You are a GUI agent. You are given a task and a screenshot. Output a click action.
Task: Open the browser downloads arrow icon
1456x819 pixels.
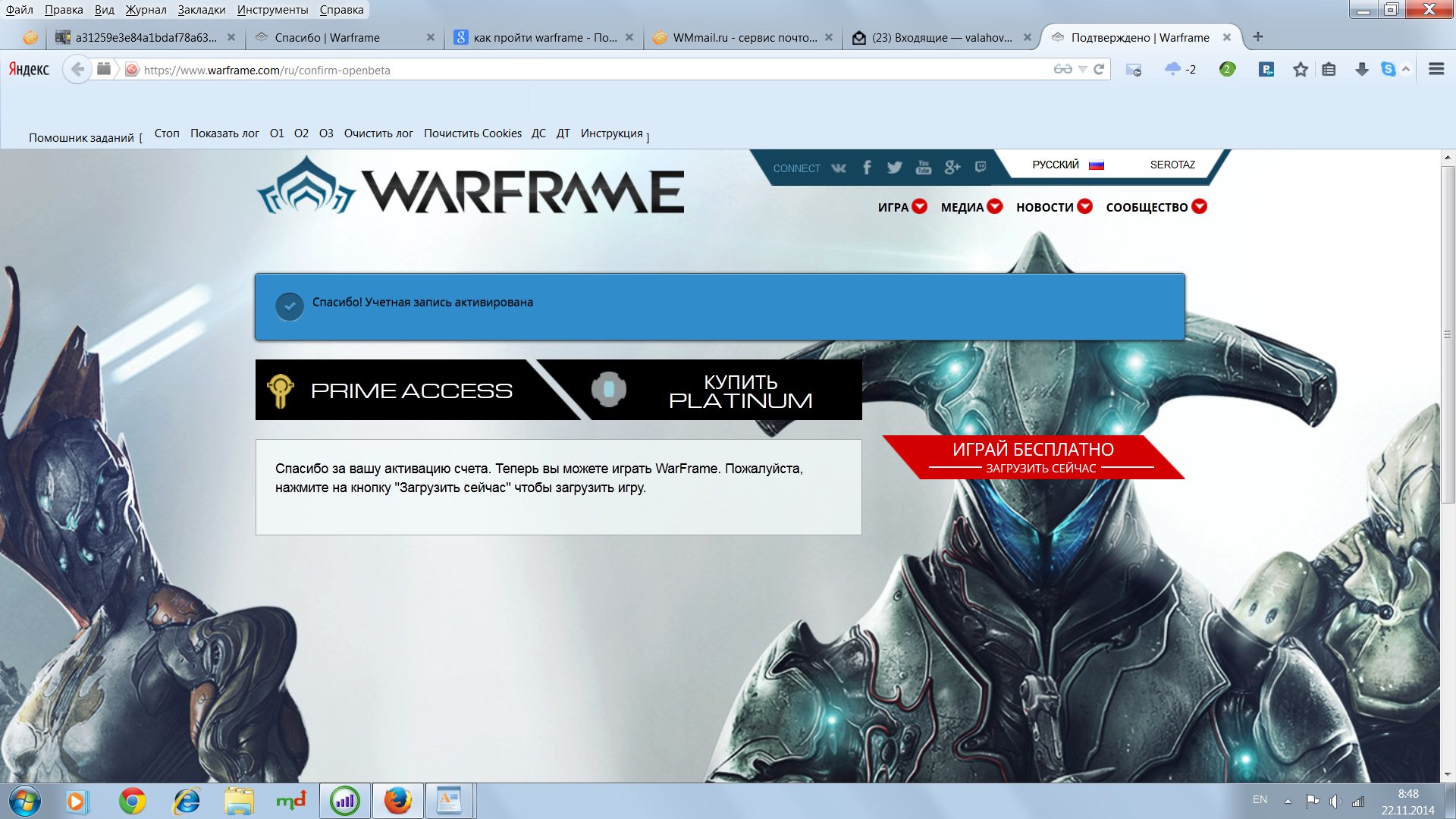coord(1362,69)
